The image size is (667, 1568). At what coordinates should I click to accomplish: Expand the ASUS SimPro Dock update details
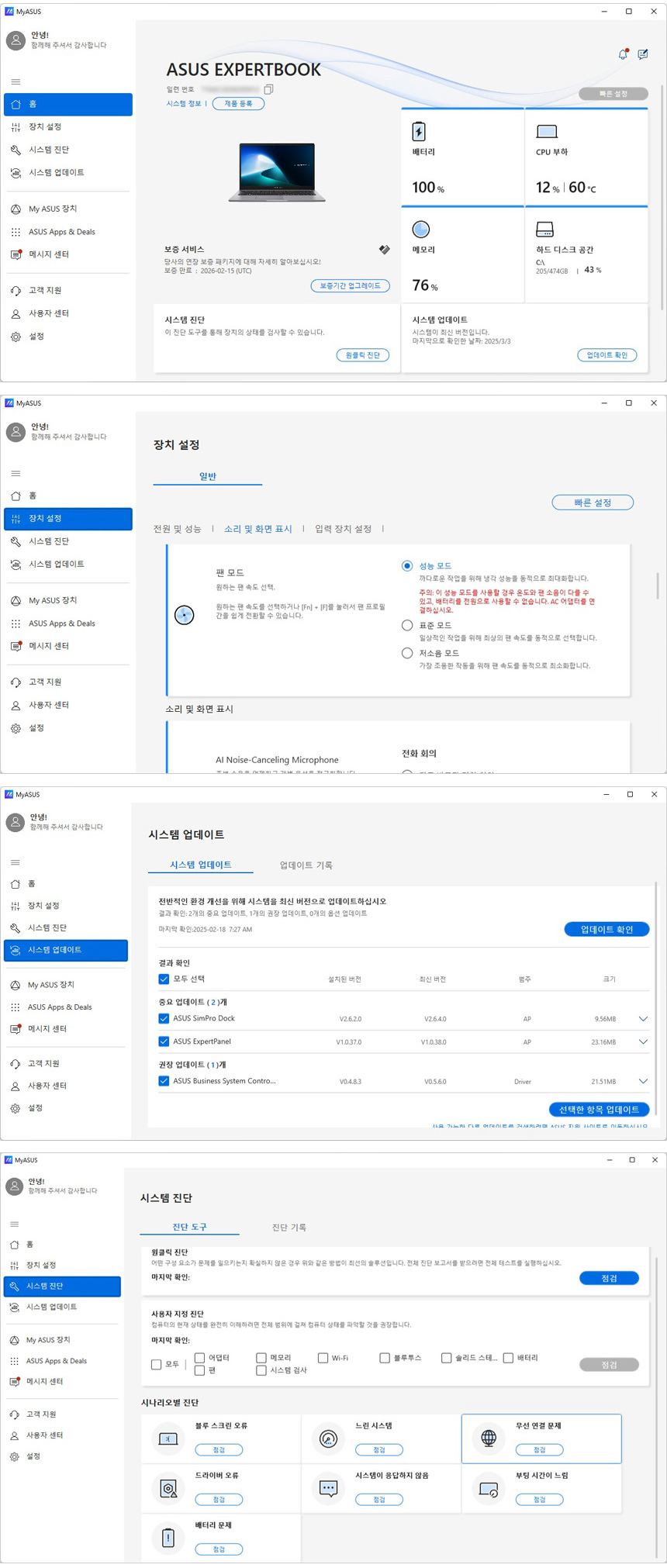click(x=642, y=1019)
